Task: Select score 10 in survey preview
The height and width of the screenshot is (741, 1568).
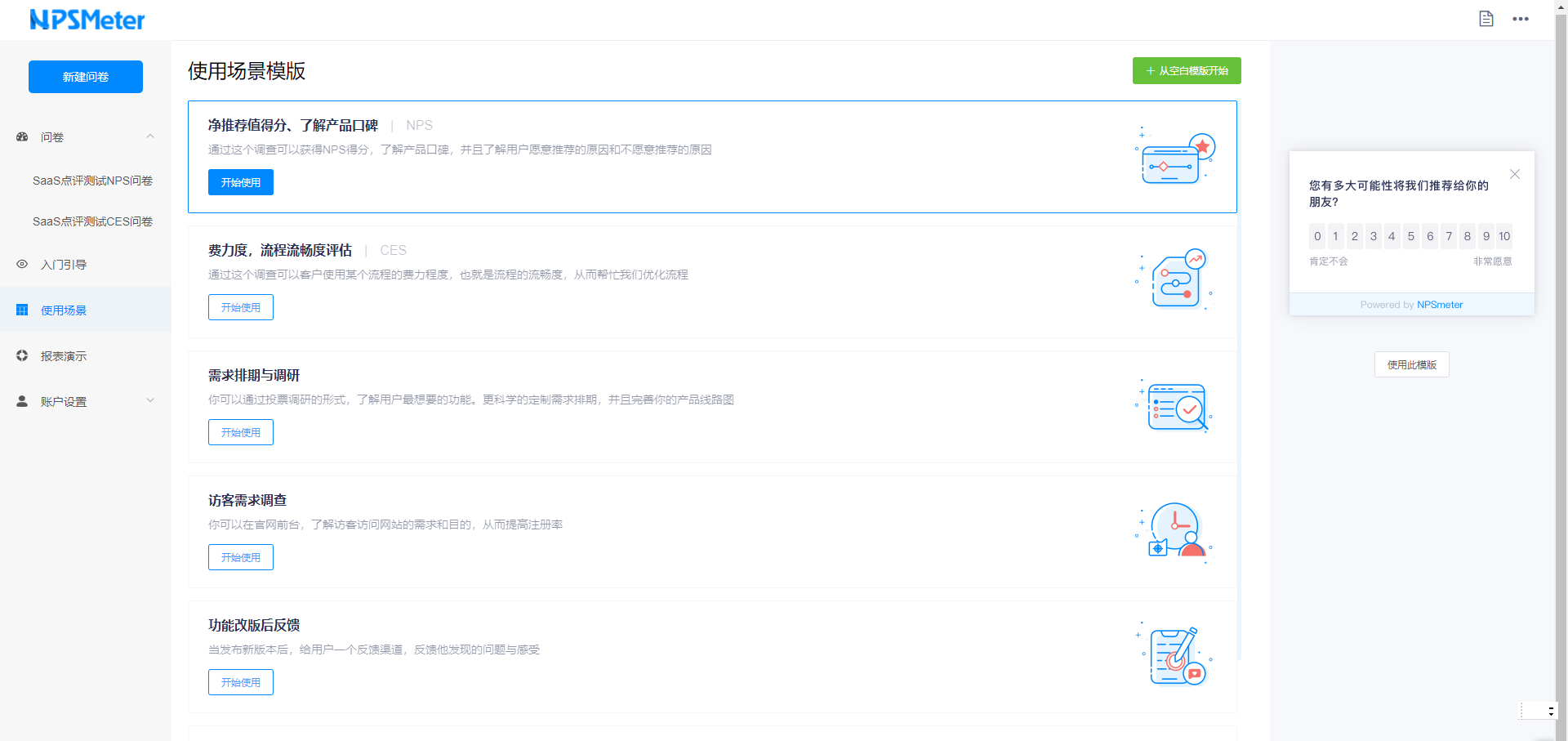Action: pyautogui.click(x=1504, y=236)
